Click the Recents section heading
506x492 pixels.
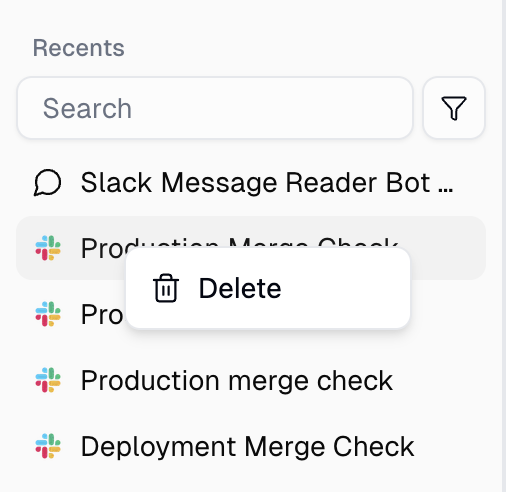(78, 48)
